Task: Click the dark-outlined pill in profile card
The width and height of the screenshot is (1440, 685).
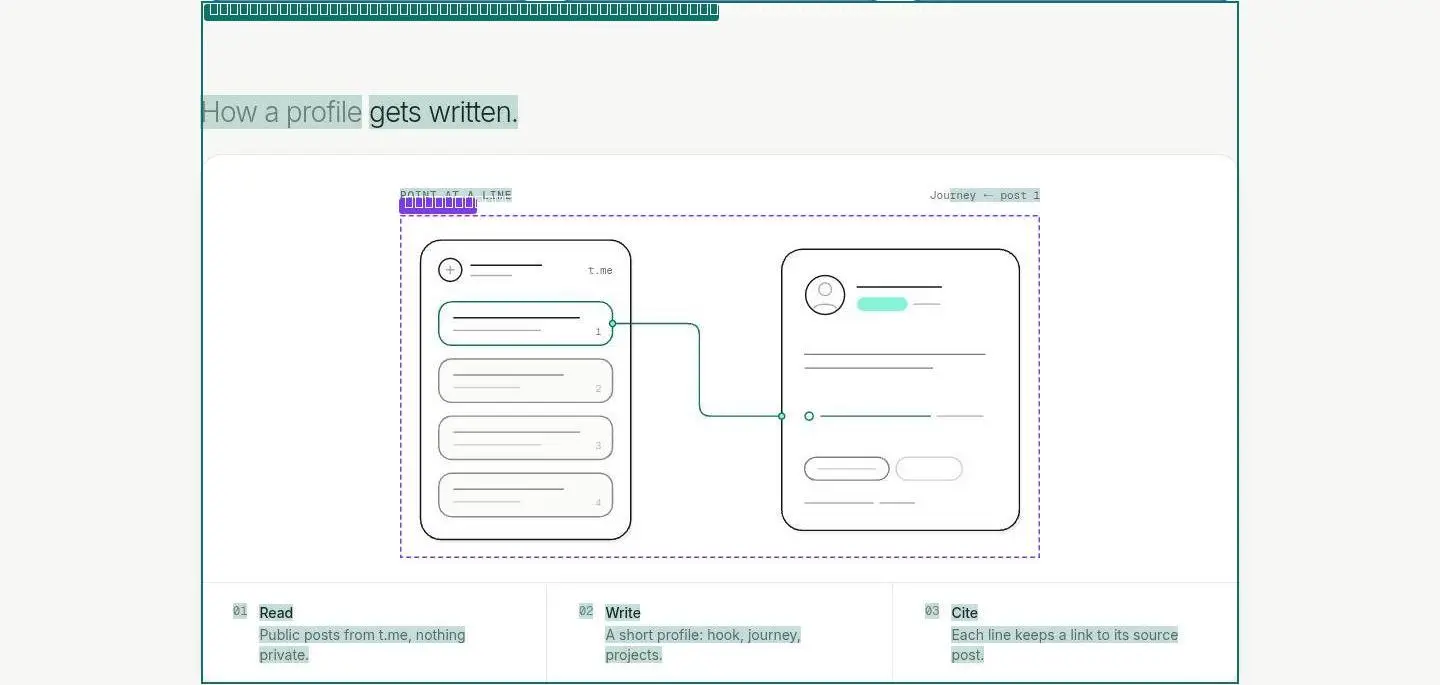Action: pos(847,469)
